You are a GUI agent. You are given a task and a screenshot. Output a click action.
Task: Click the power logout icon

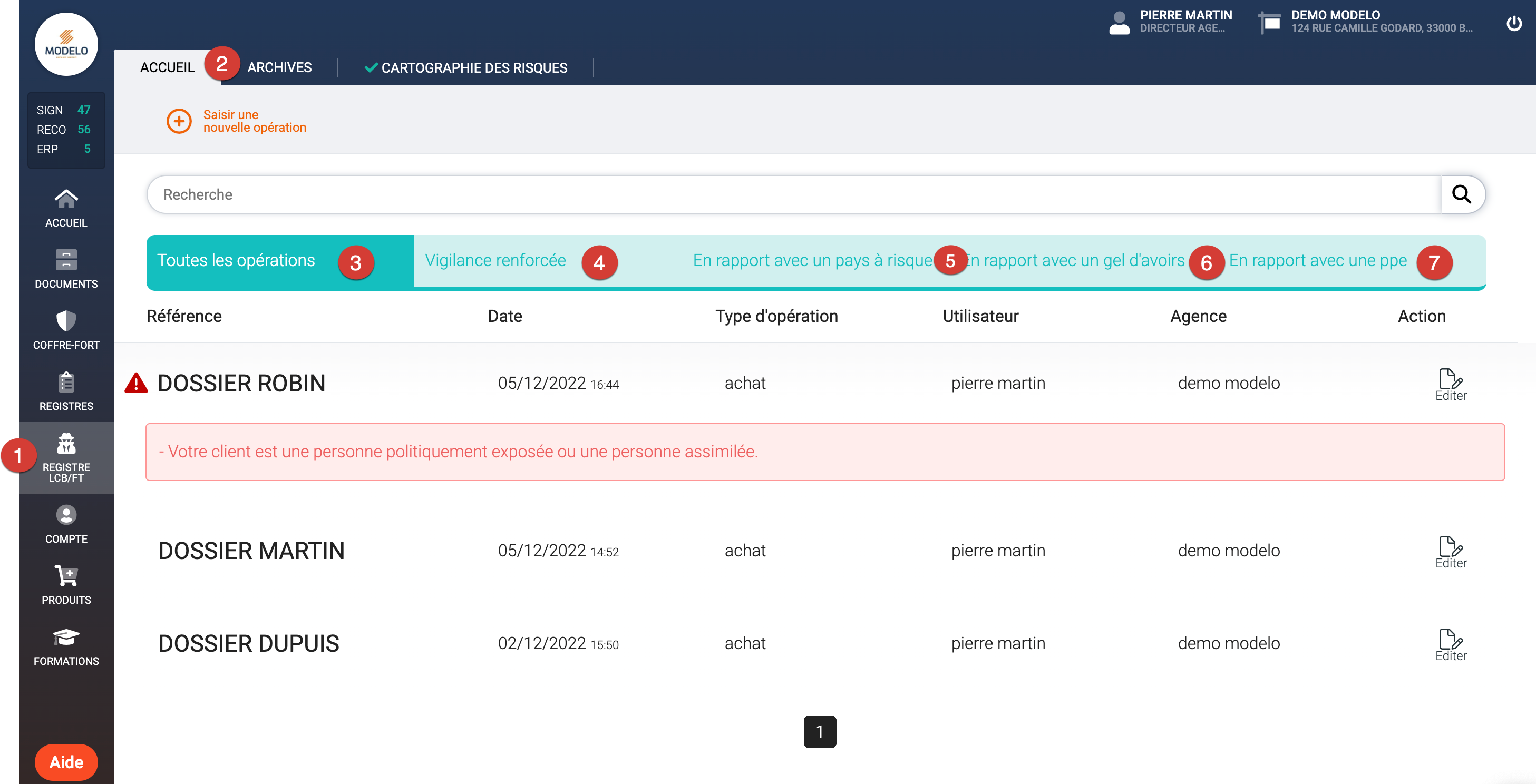tap(1513, 23)
